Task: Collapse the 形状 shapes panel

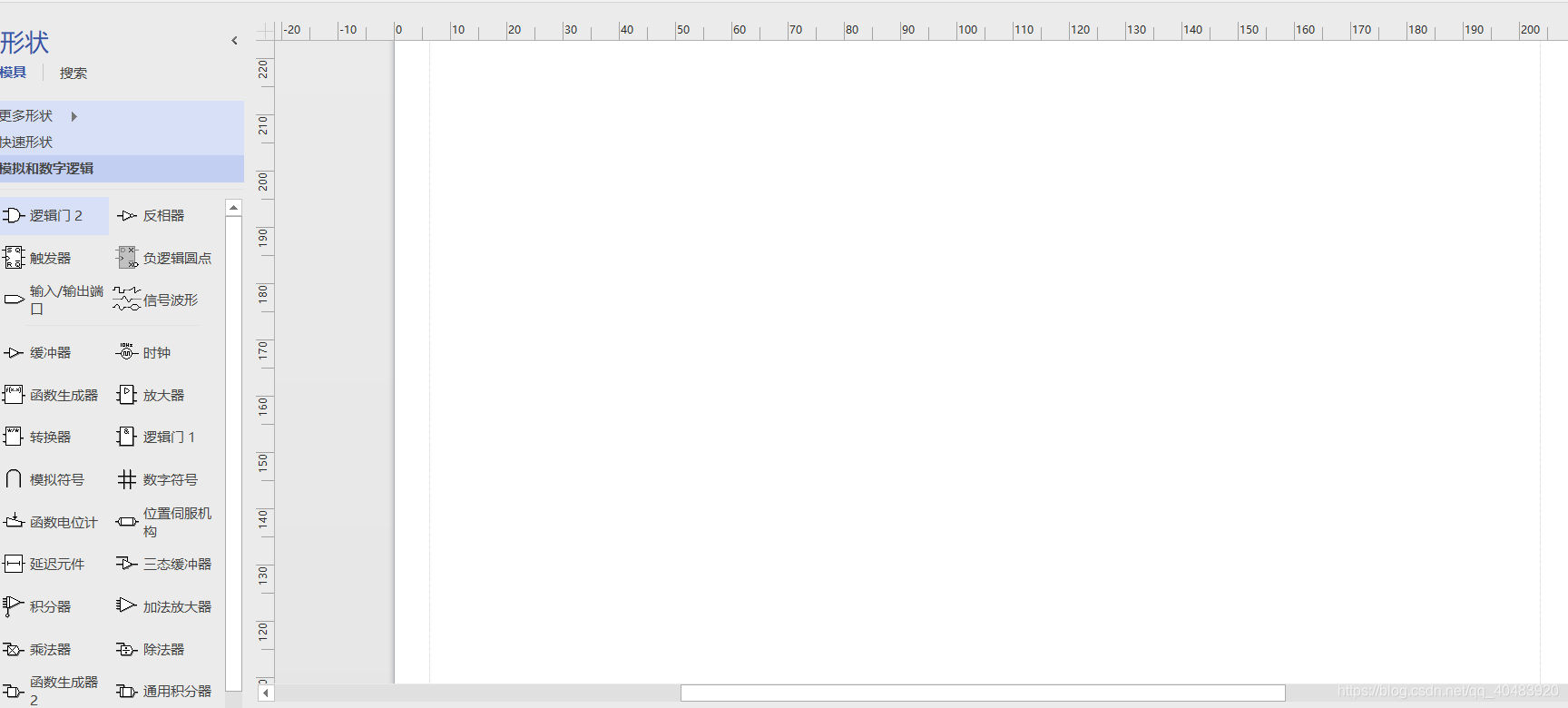Action: tap(234, 41)
